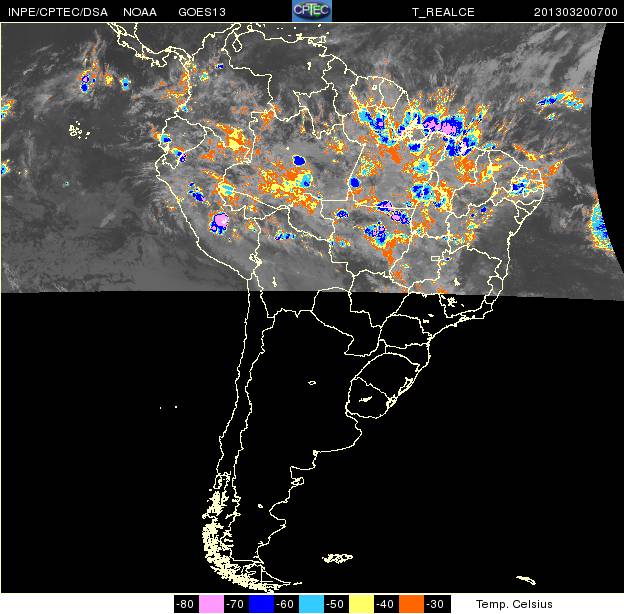Screen dimensions: 624x614
Task: Select the -80 legend value
Action: click(186, 604)
